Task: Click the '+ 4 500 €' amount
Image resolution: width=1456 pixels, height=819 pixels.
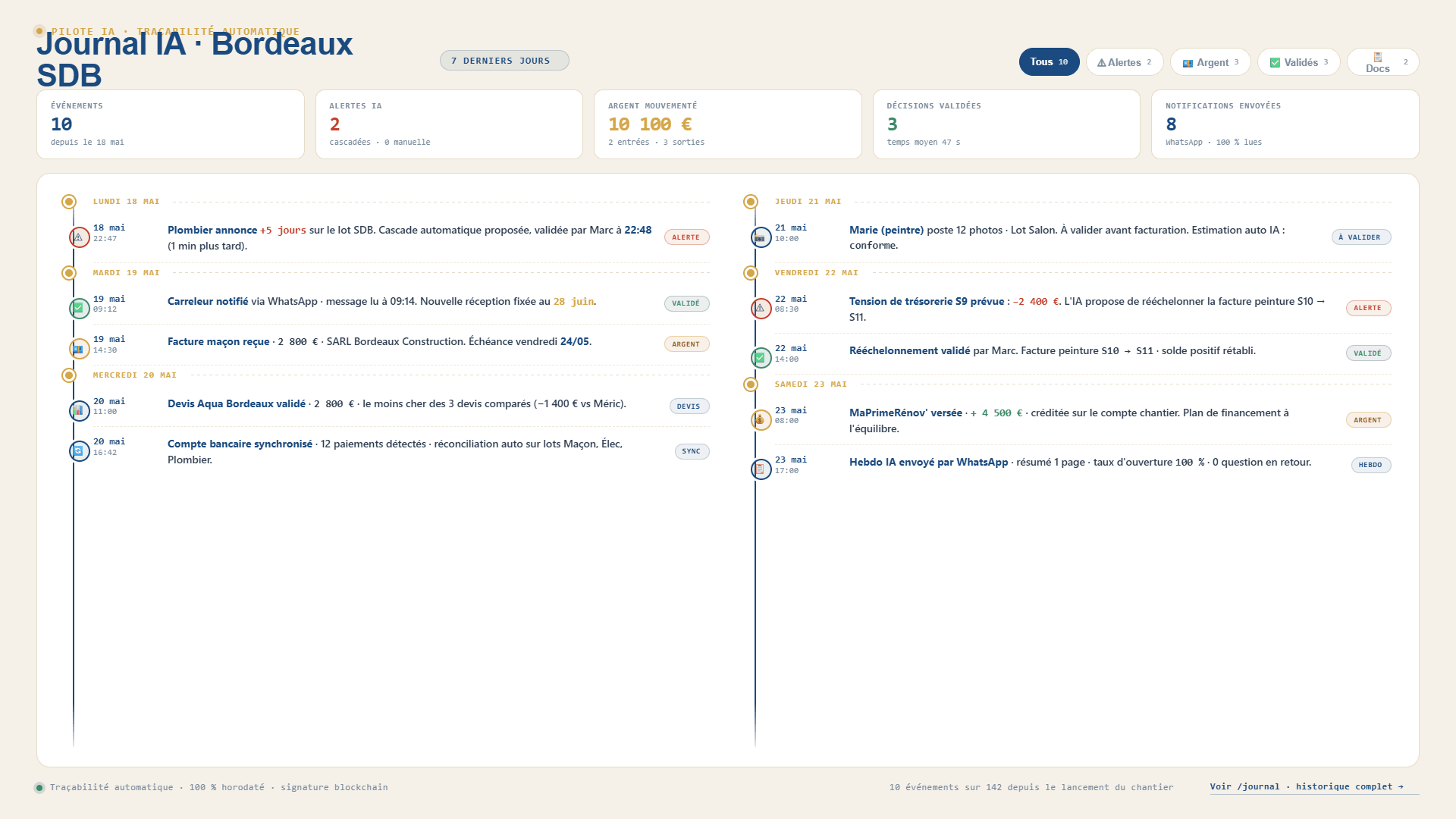Action: pos(996,413)
